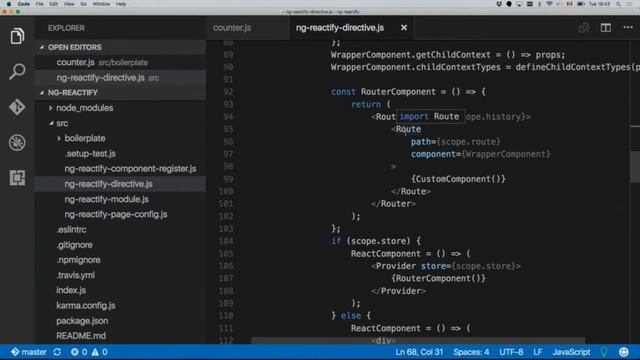The height and width of the screenshot is (360, 640).
Task: Change language mode via JavaScript
Action: coord(571,352)
